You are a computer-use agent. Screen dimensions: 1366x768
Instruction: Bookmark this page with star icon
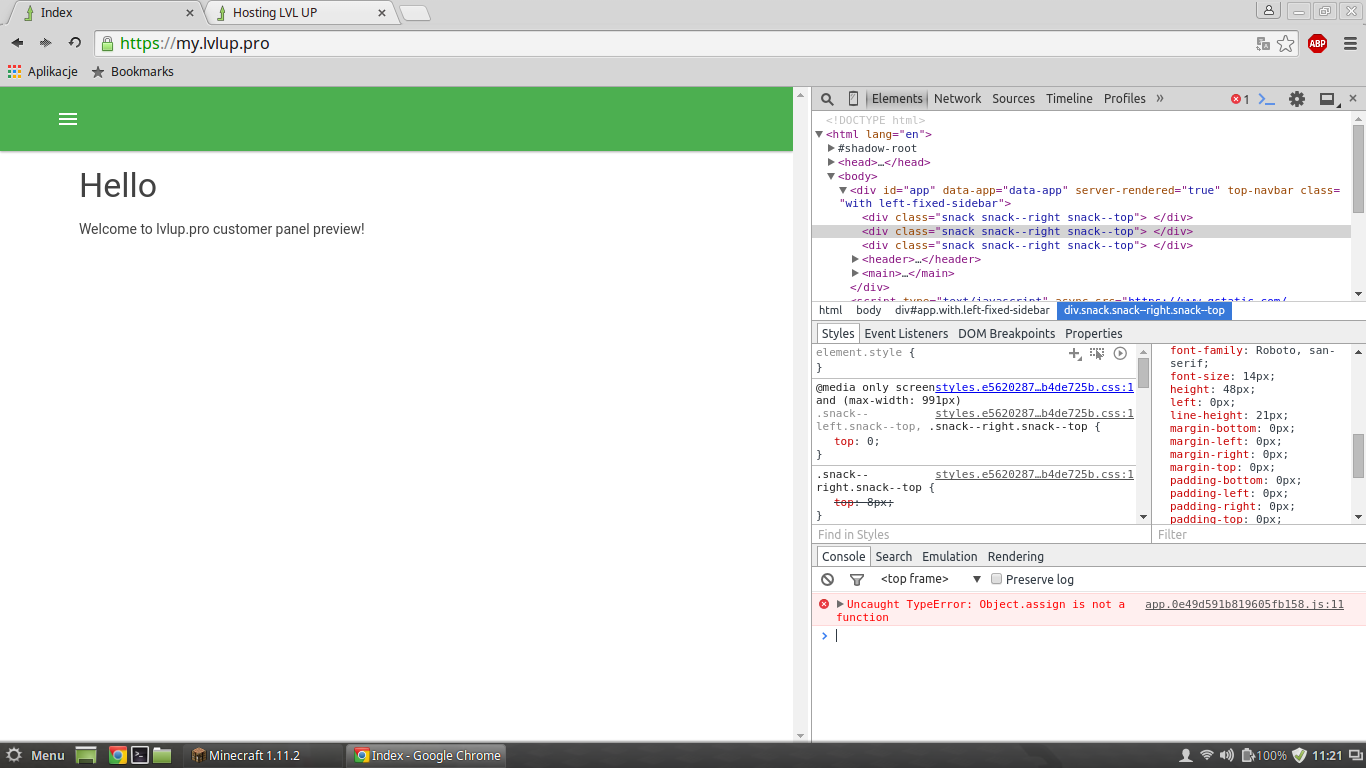1286,43
